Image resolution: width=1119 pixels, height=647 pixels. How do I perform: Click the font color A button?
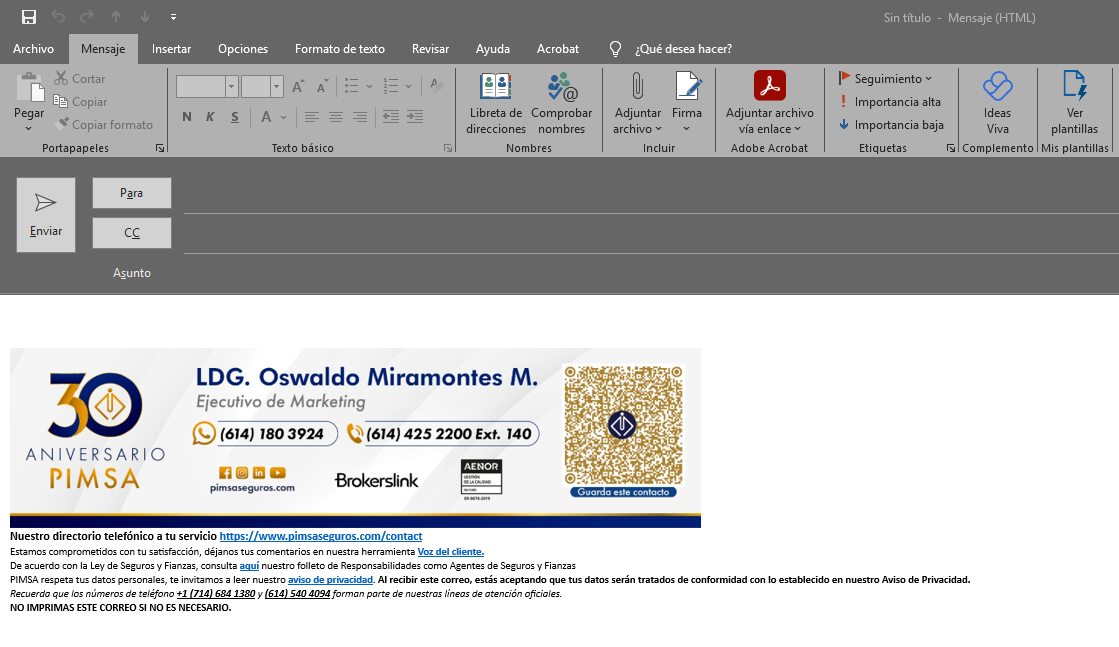[x=266, y=117]
